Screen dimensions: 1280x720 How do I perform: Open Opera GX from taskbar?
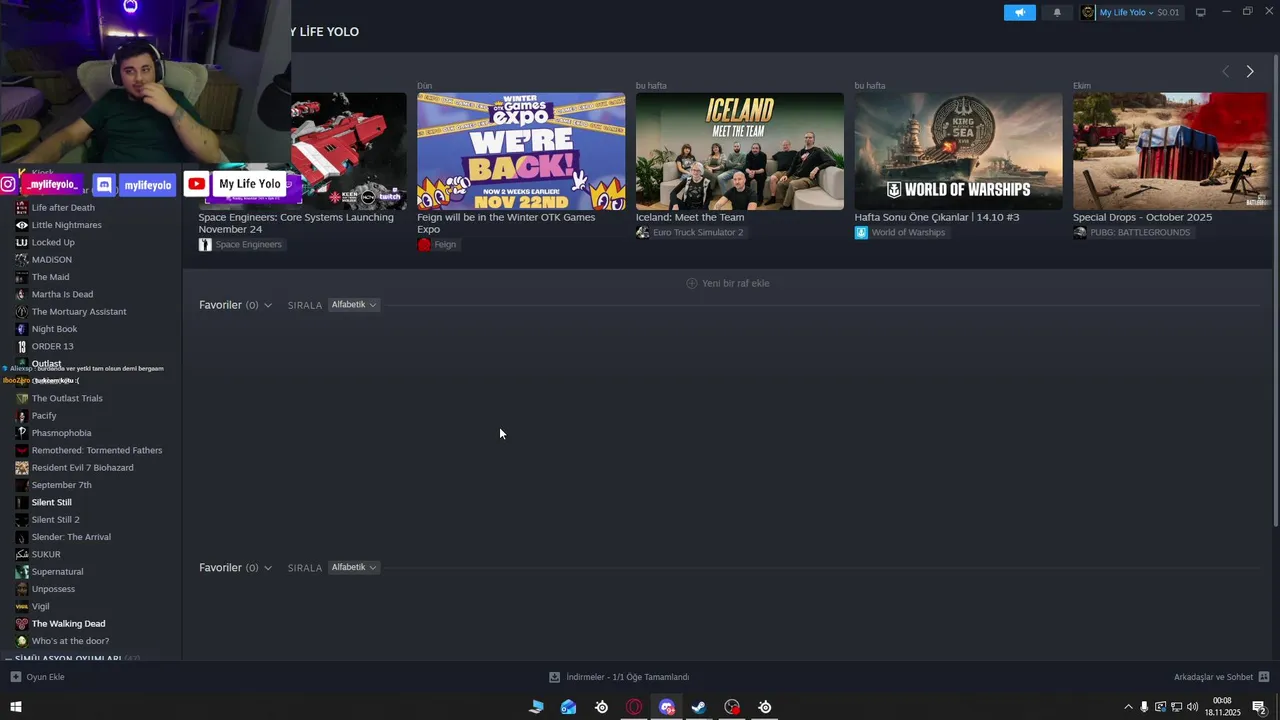click(x=634, y=707)
